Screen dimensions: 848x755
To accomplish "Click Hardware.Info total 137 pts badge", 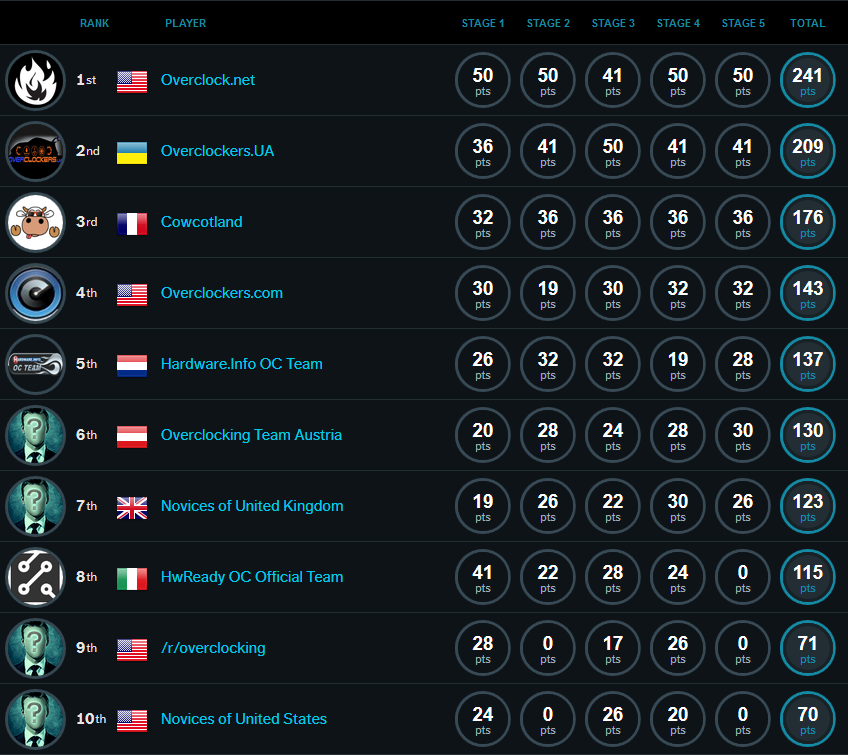I will tap(808, 364).
